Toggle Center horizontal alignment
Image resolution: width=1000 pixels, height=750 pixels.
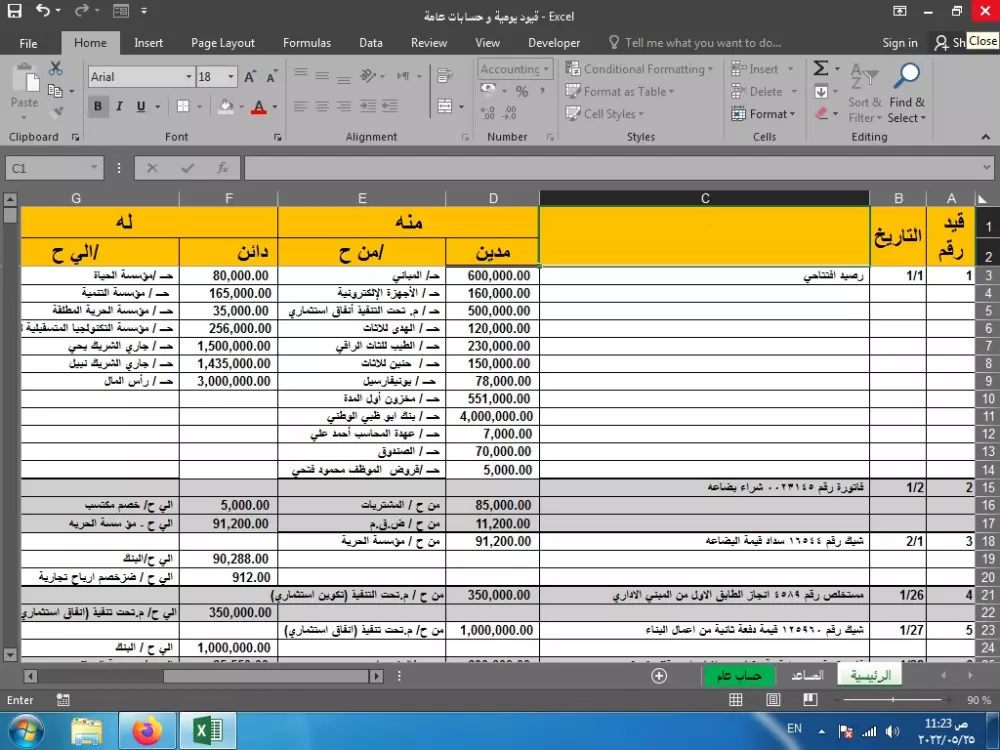322,106
